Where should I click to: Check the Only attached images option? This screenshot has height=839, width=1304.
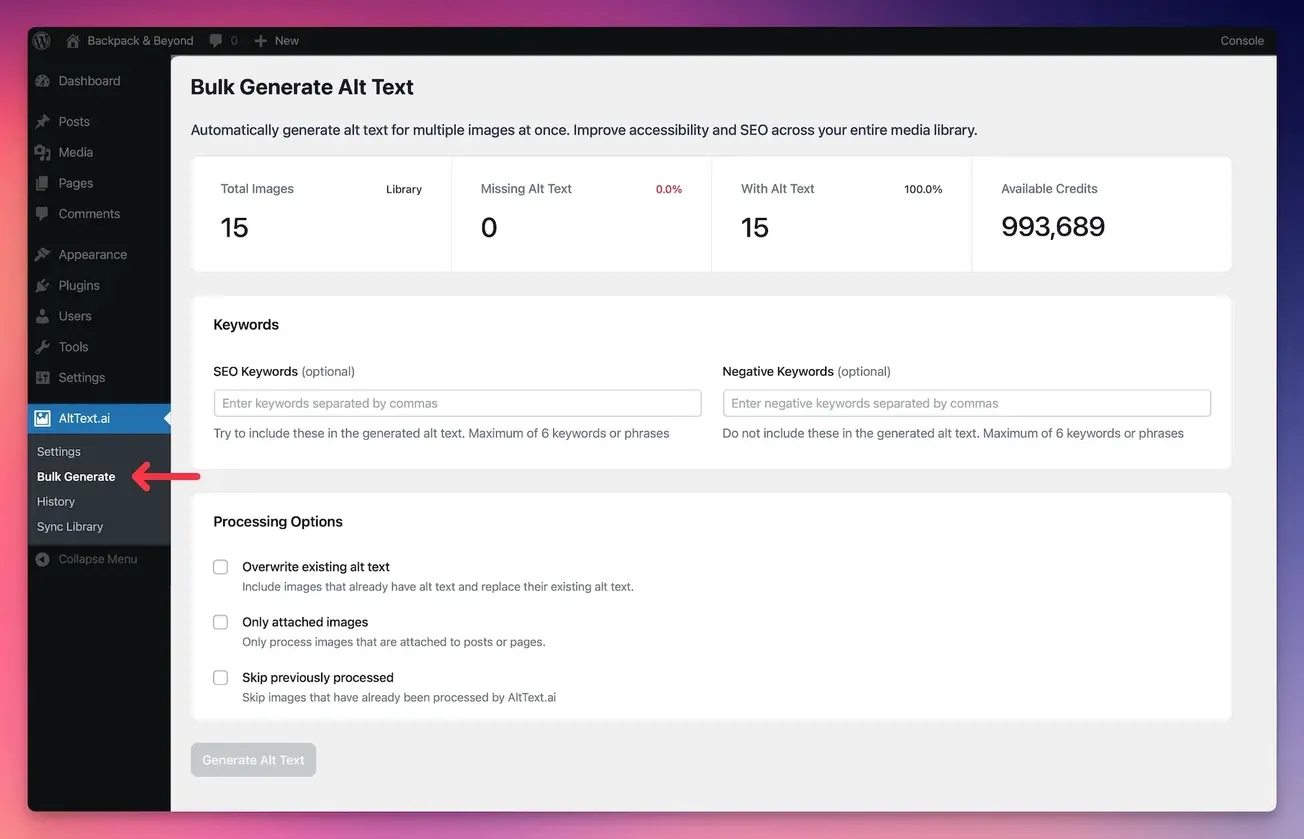221,622
